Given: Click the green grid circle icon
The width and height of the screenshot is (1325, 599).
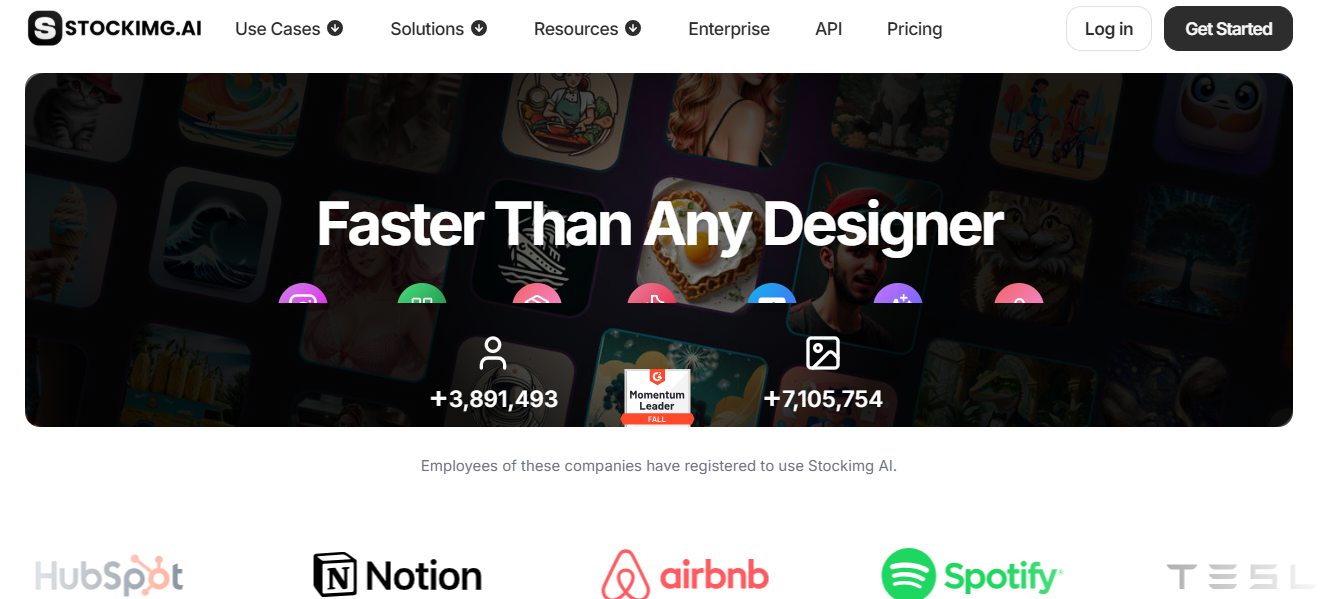Looking at the screenshot, I should click(422, 293).
